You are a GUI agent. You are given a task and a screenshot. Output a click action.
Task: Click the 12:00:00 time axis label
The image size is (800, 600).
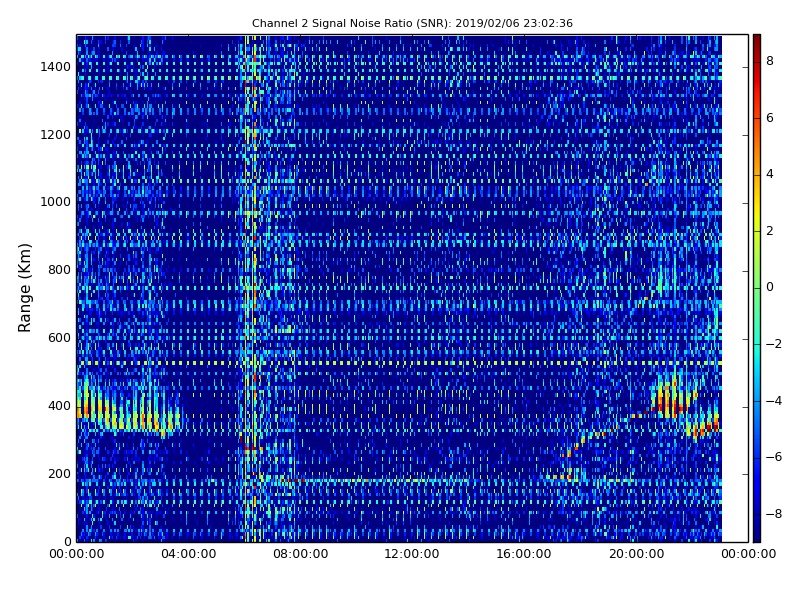(x=412, y=554)
